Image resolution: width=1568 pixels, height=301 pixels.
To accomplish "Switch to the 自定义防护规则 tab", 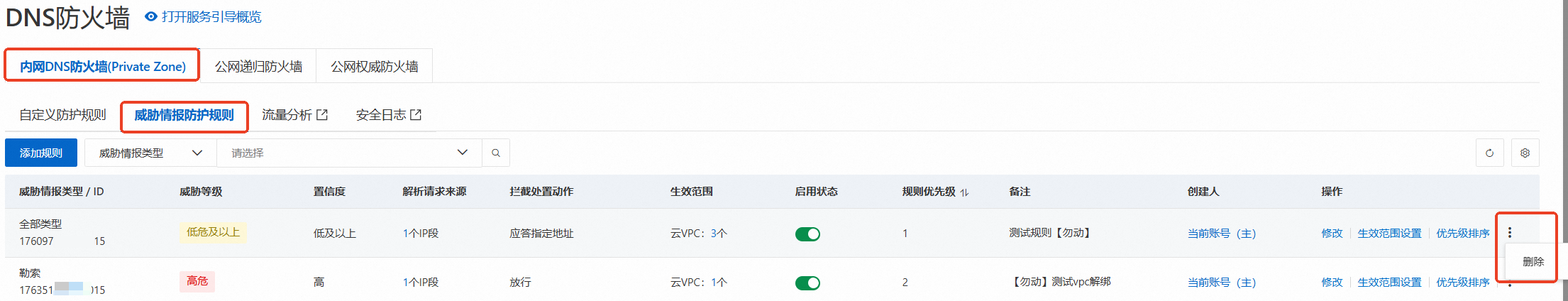I will pyautogui.click(x=62, y=115).
